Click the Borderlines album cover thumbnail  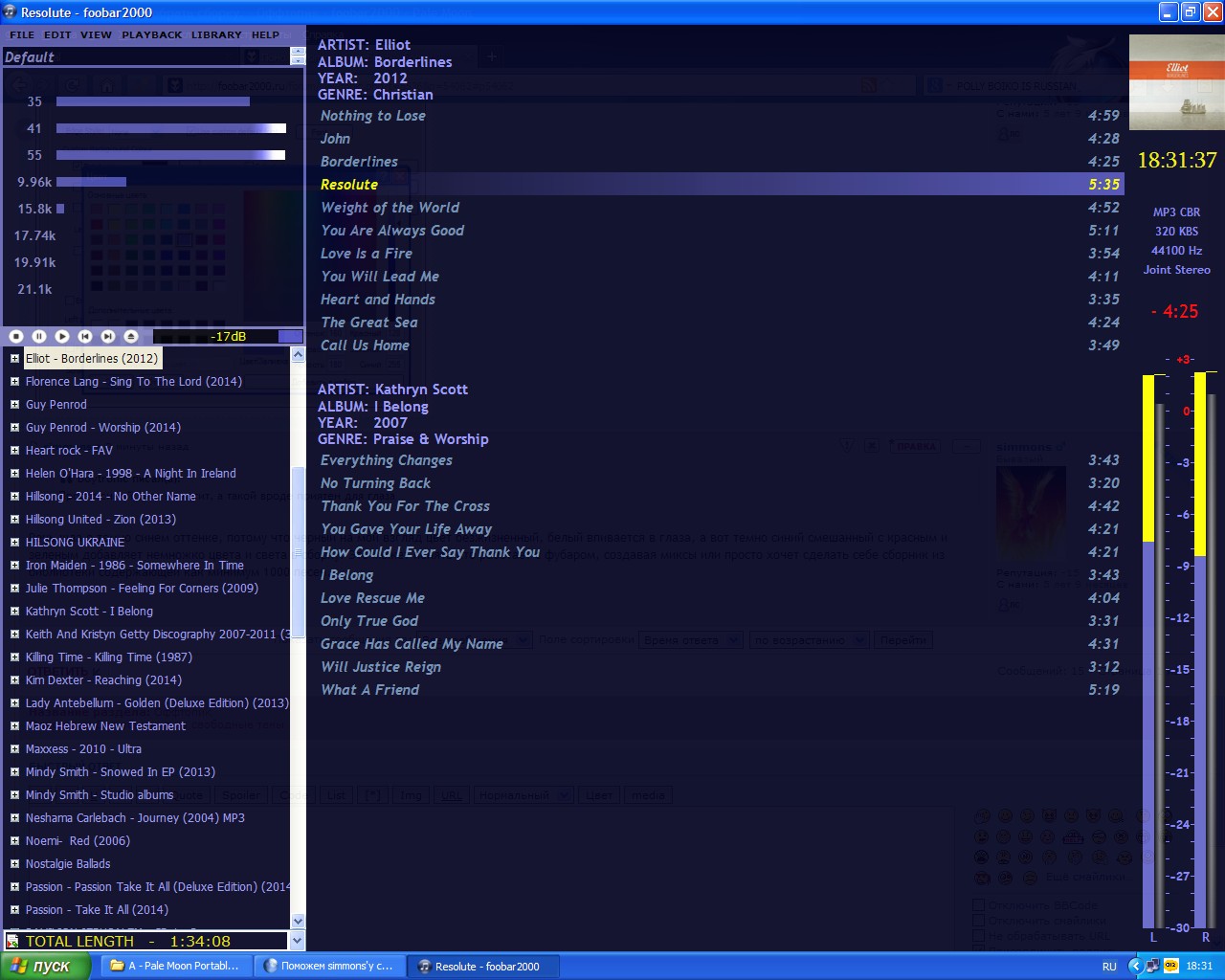(1176, 83)
